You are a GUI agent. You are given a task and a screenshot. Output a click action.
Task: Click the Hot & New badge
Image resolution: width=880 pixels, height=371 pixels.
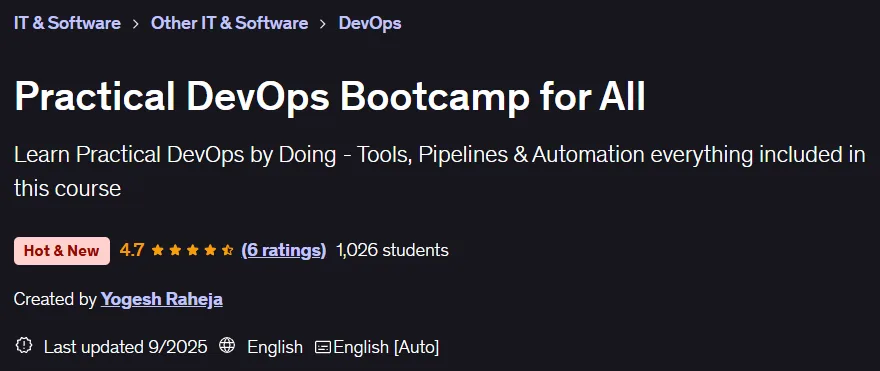tap(62, 250)
